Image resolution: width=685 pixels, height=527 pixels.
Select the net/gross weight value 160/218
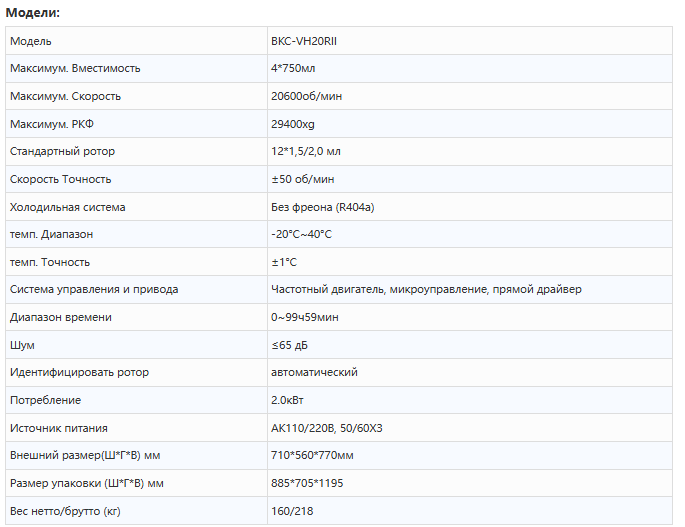[x=292, y=511]
